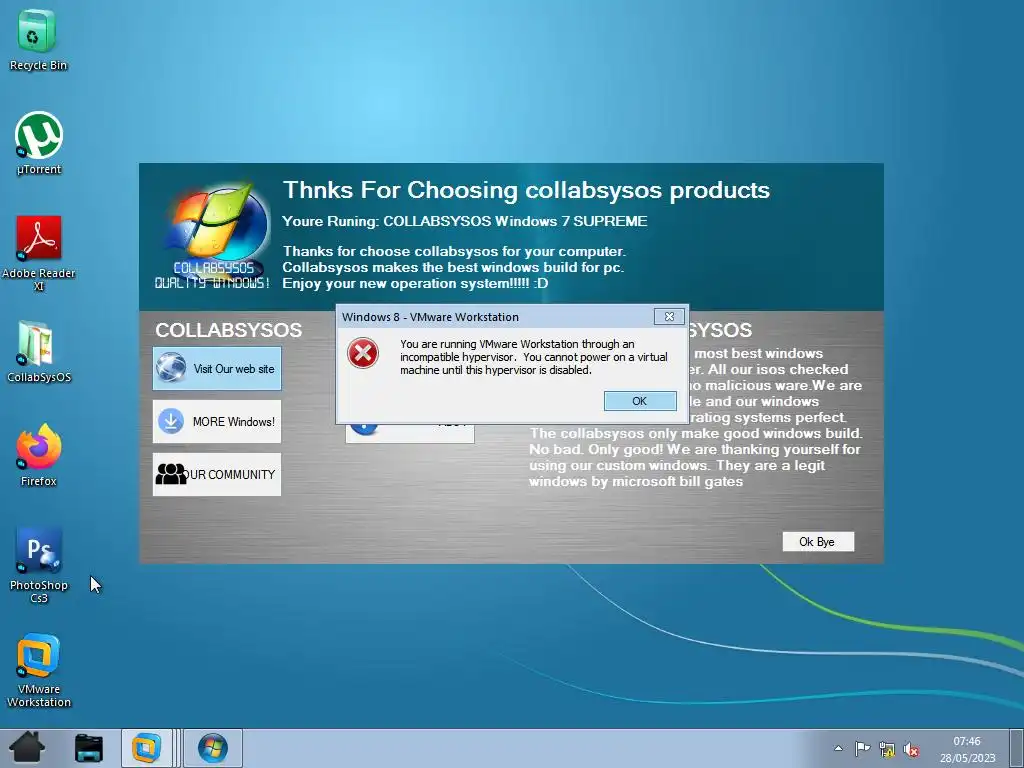The width and height of the screenshot is (1024, 768).
Task: Open the CollabSysOS desktop folder icon
Action: pyautogui.click(x=39, y=351)
